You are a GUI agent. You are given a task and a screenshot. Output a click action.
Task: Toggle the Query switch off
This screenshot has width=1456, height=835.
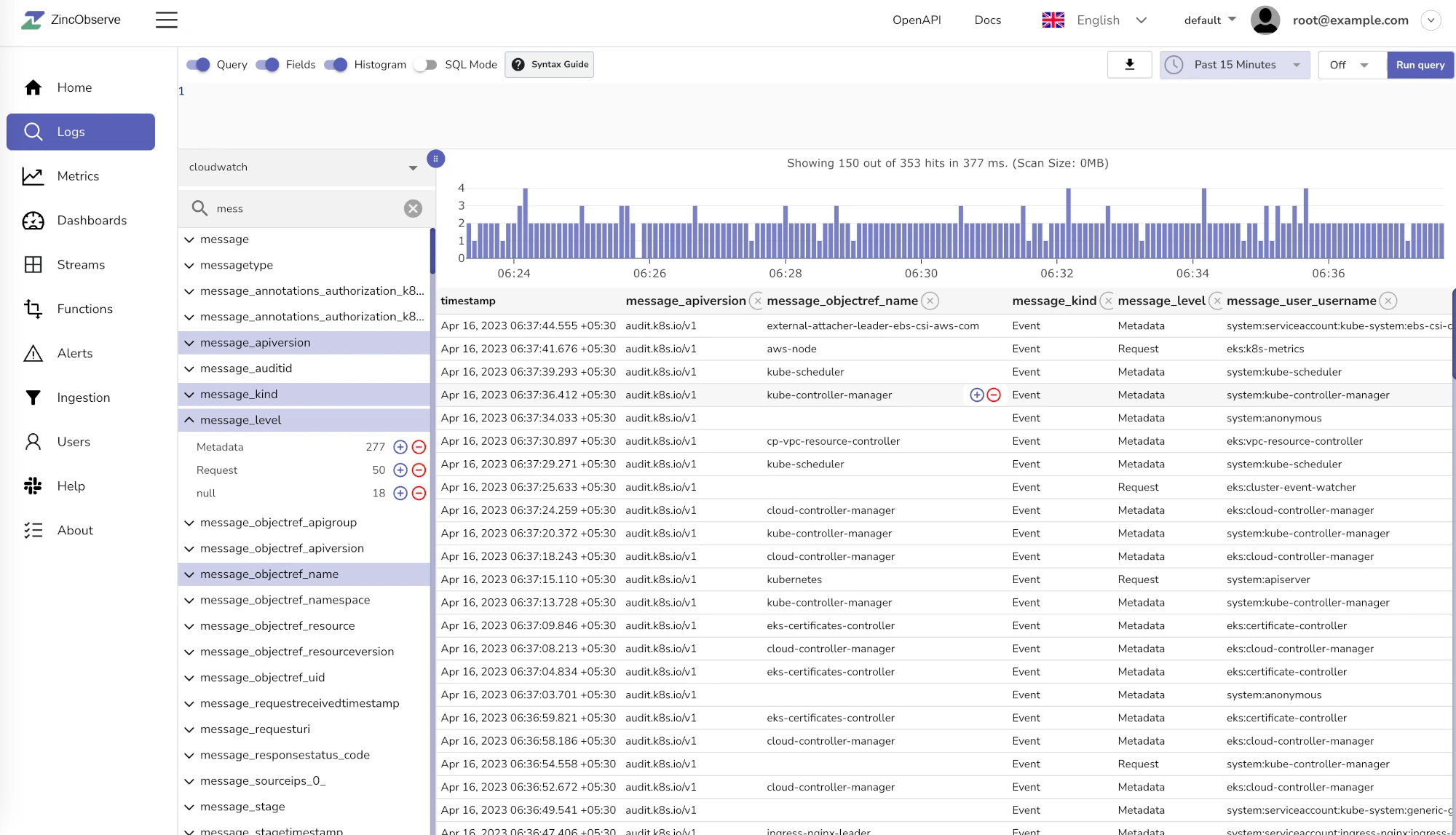199,64
